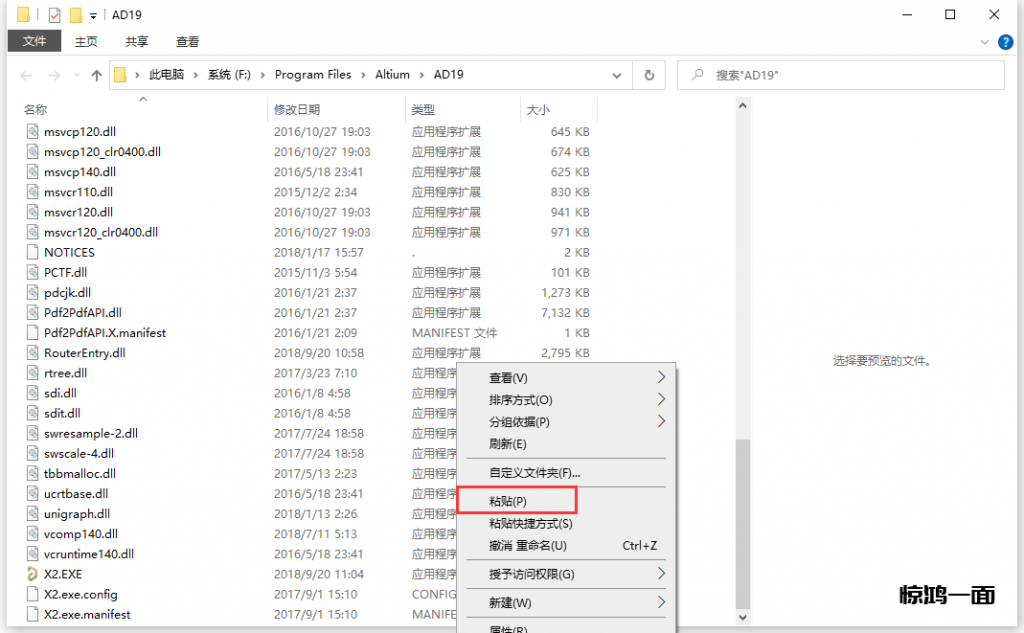Select the msvcp120.dll file icon
This screenshot has height=633, width=1024.
coord(33,132)
